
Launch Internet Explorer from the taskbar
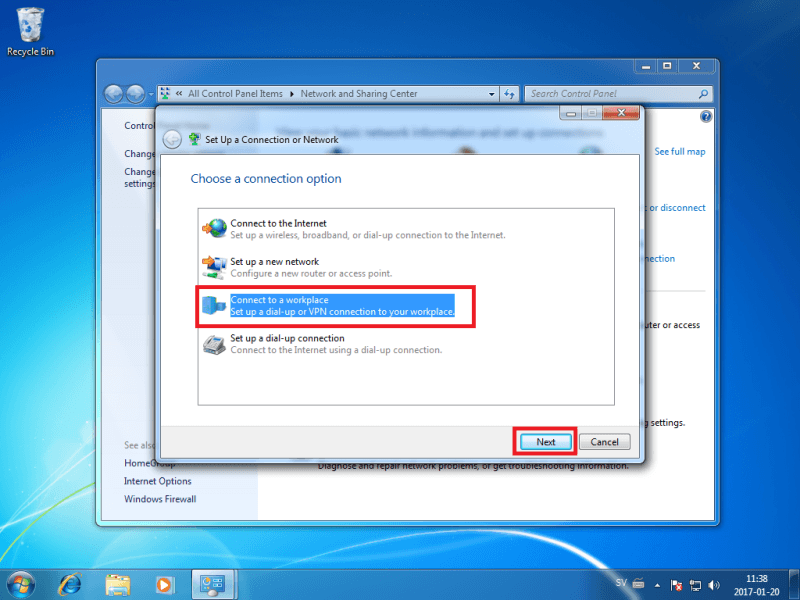[70, 584]
